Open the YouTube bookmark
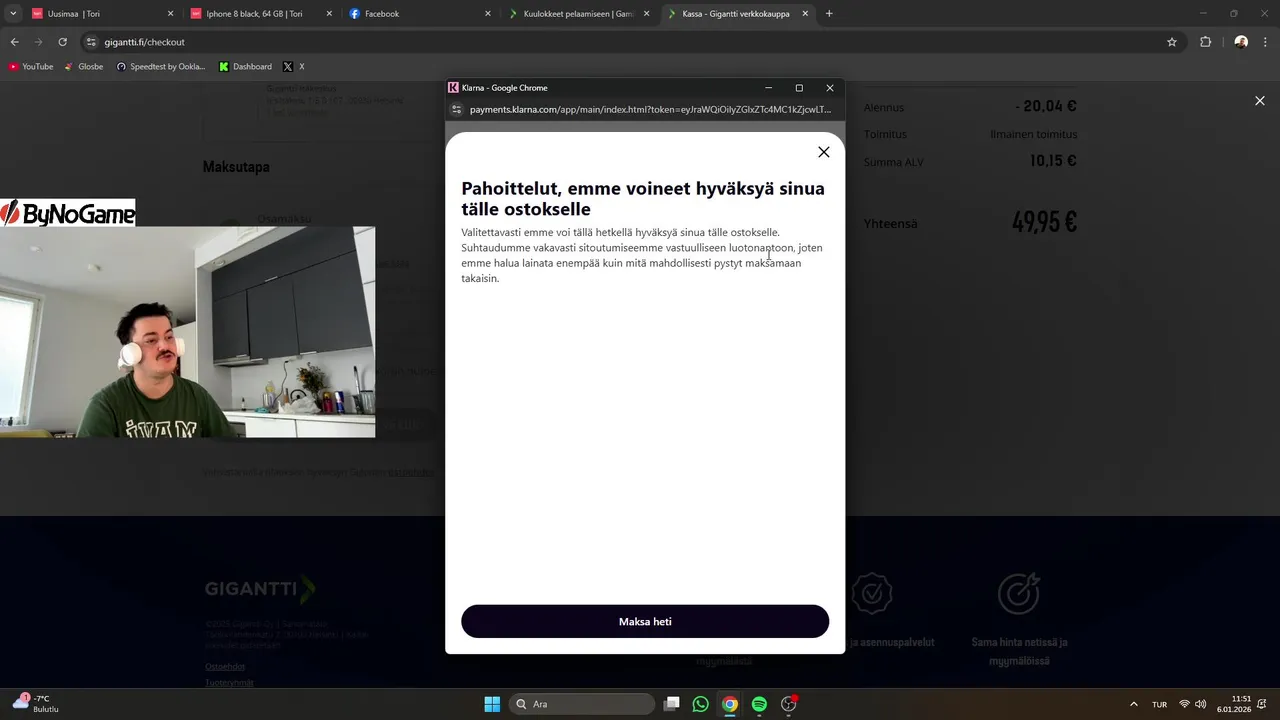The height and width of the screenshot is (720, 1280). [31, 67]
